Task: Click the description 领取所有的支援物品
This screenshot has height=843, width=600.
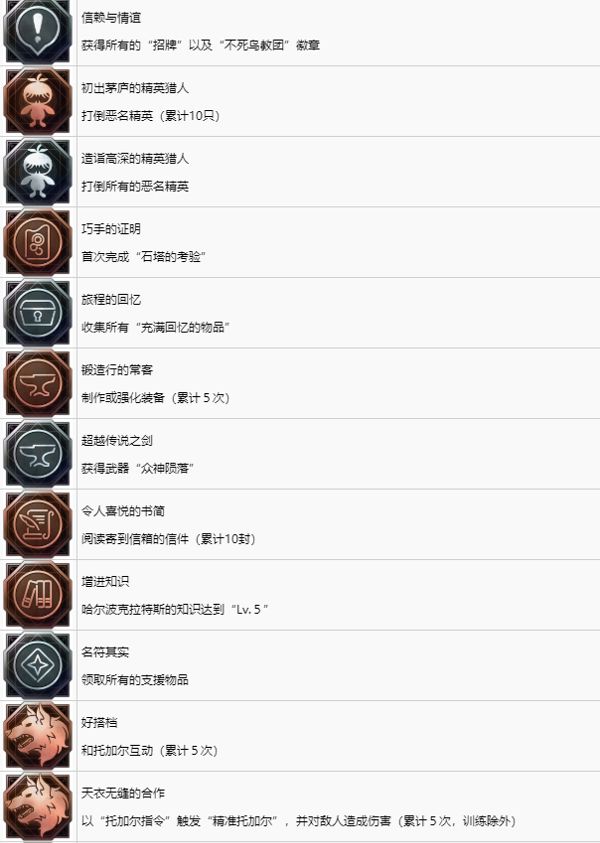Action: pos(134,680)
